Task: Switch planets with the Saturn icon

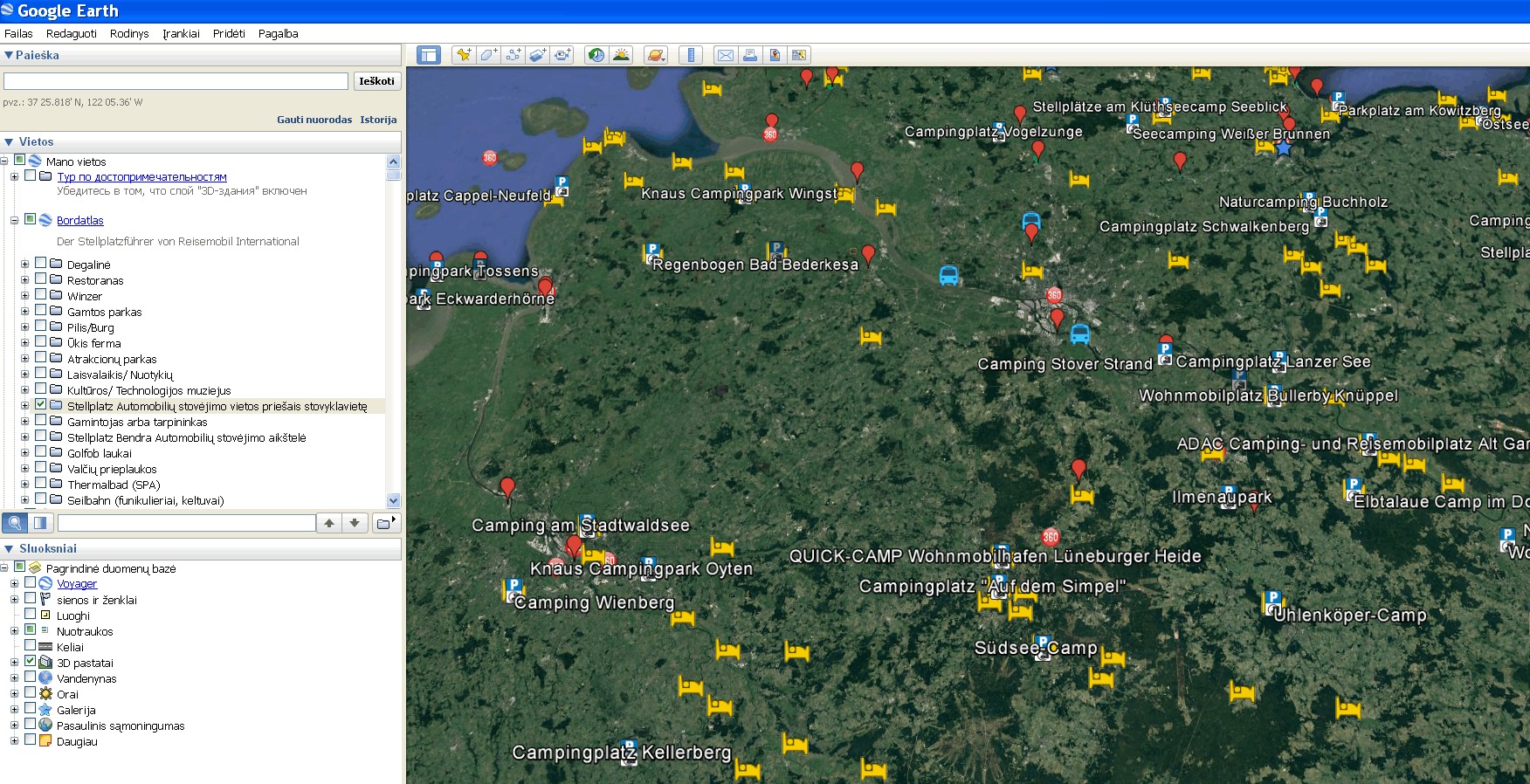Action: 656,55
